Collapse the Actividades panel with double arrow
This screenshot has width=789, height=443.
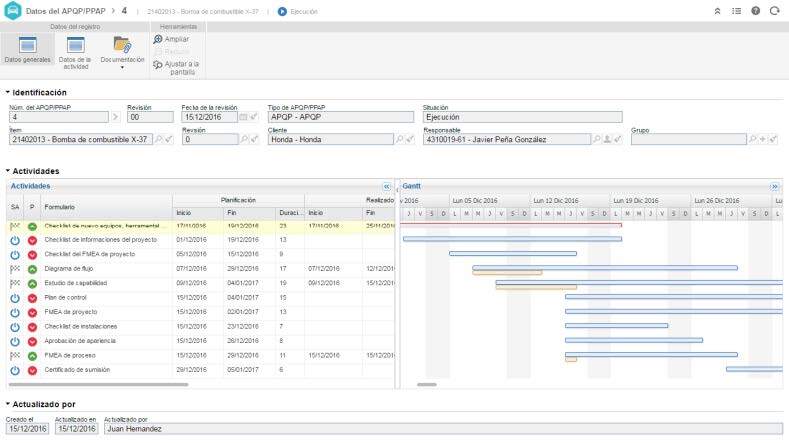click(387, 186)
